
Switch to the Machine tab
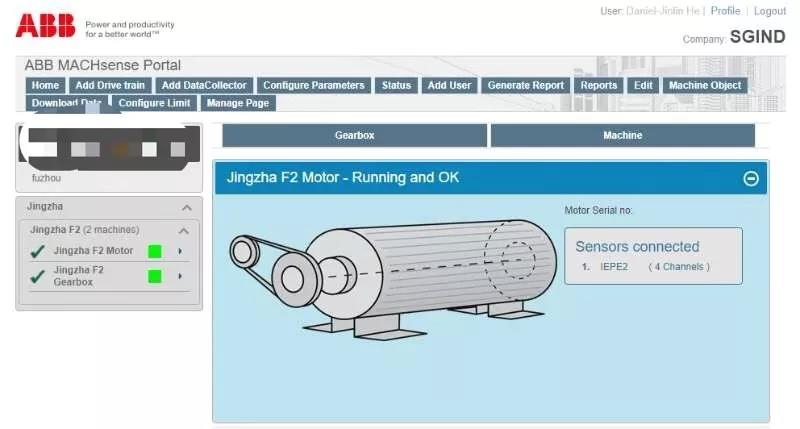tap(622, 135)
